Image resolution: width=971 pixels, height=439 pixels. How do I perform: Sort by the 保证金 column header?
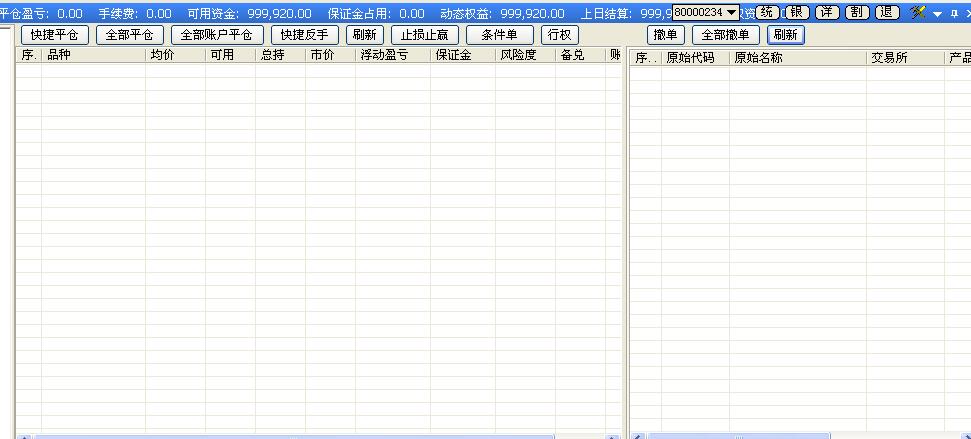tap(463, 55)
